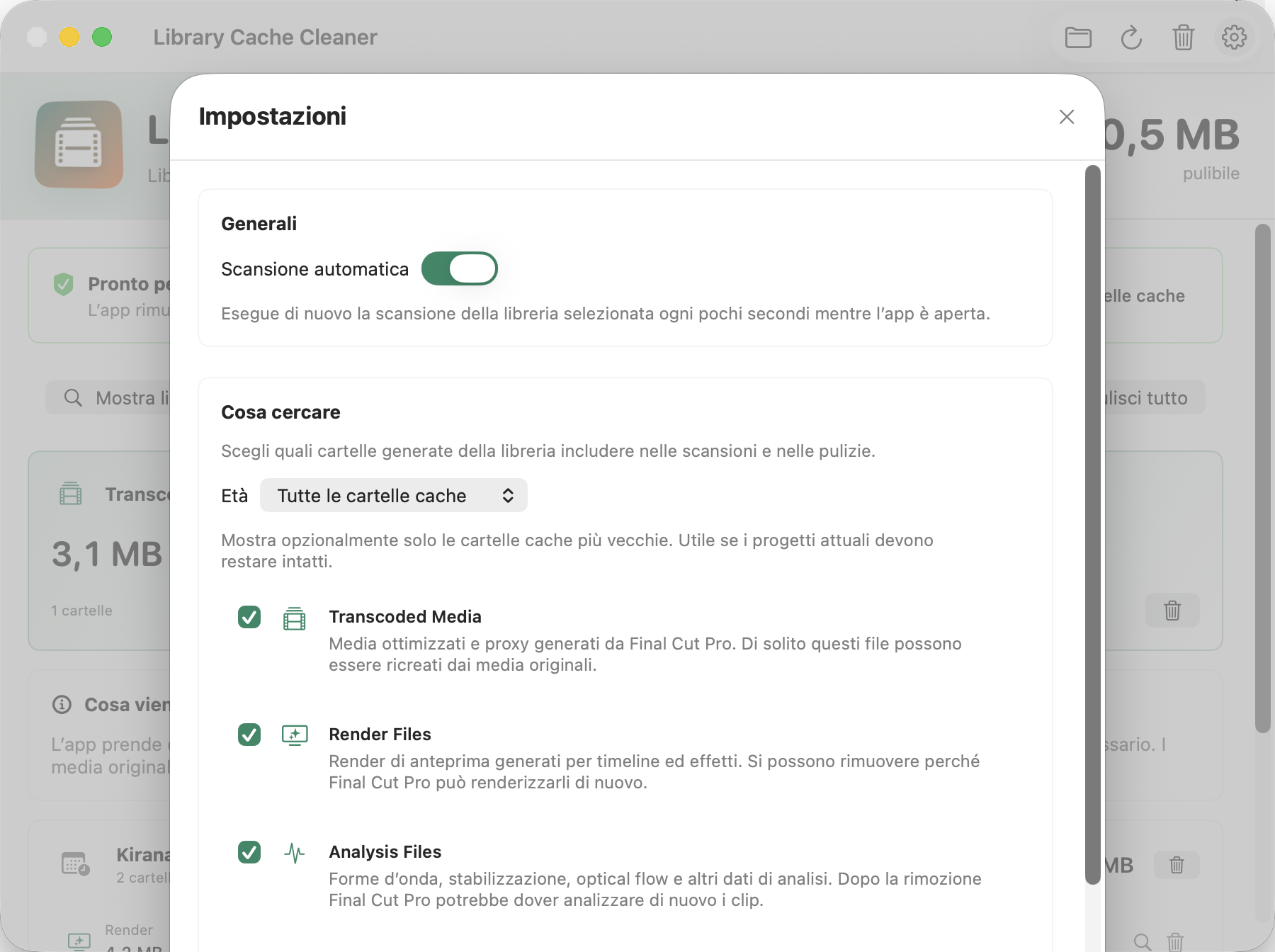This screenshot has width=1275, height=952.
Task: Close the Impostazioni dialog with the X
Action: tap(1067, 117)
